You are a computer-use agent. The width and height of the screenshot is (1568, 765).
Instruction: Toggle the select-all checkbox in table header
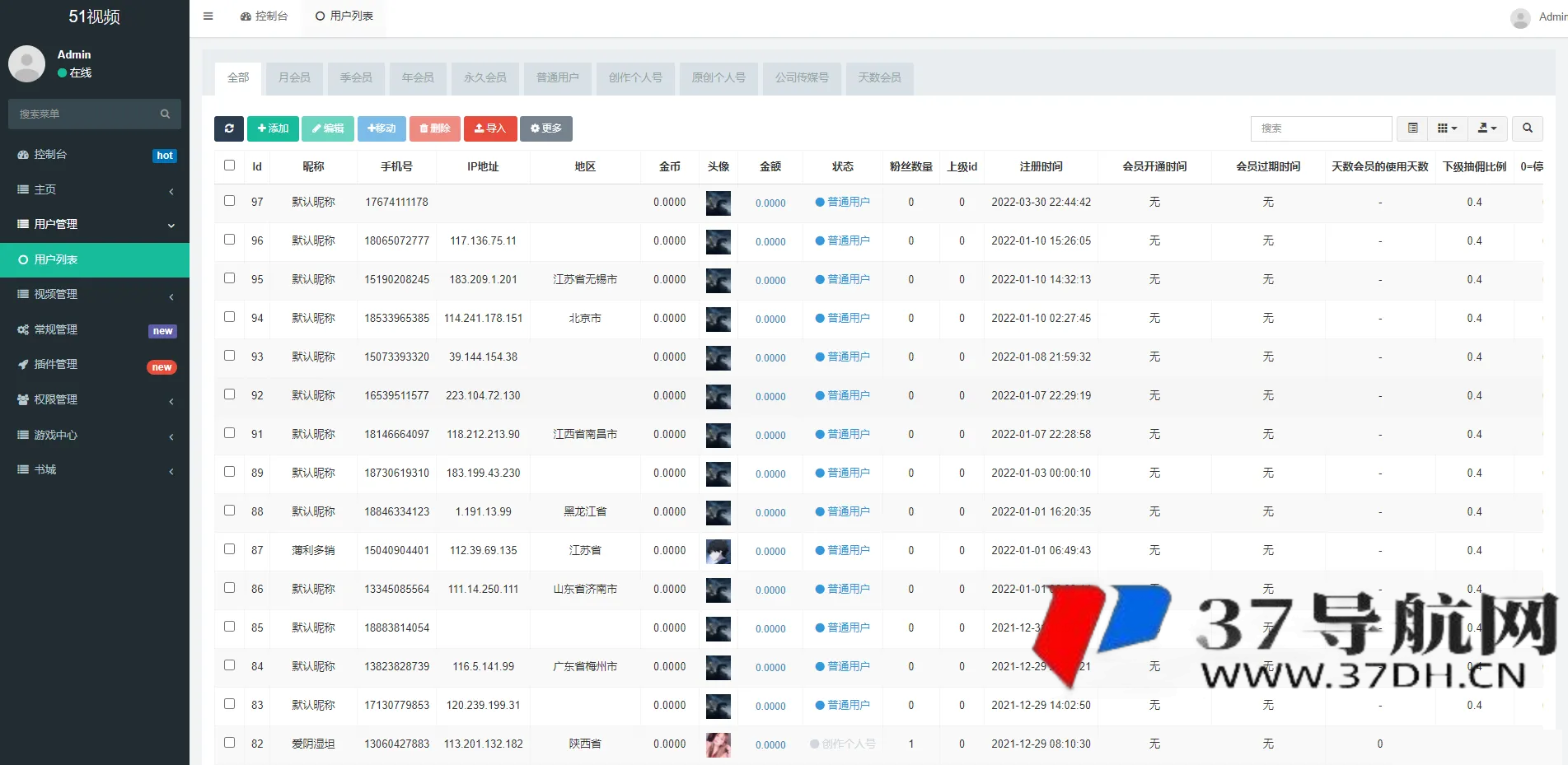[x=229, y=166]
